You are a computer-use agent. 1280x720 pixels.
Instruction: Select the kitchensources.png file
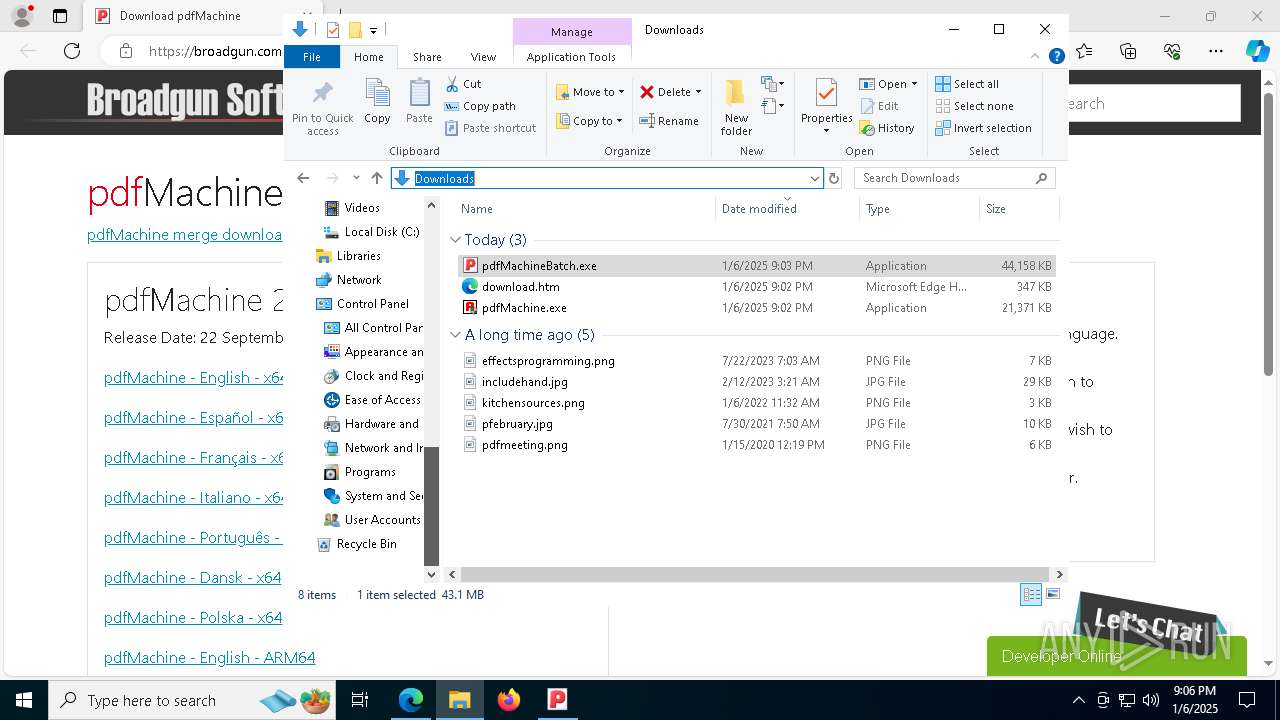[x=757, y=403]
